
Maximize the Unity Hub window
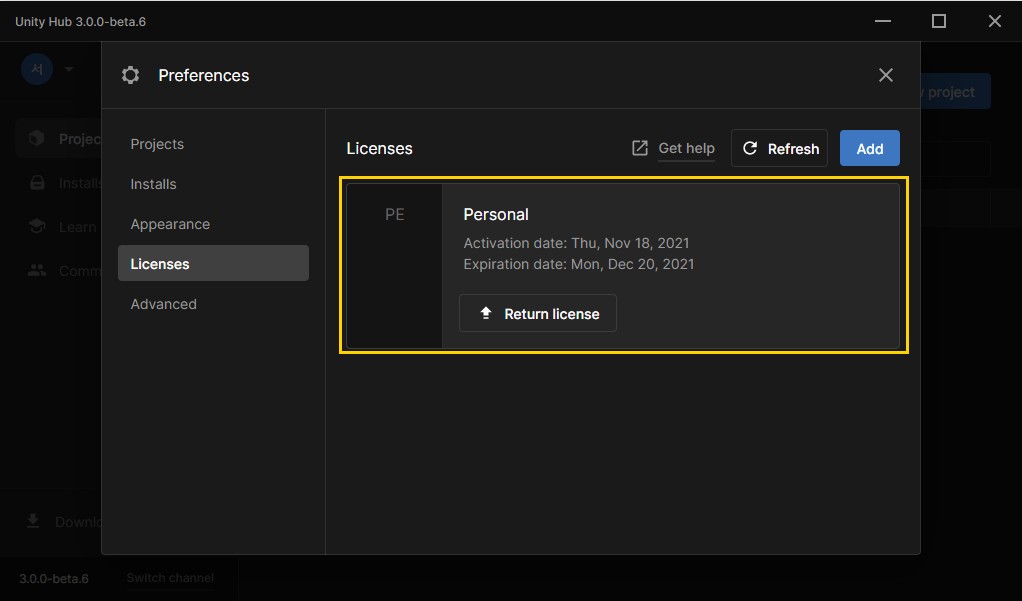tap(939, 21)
